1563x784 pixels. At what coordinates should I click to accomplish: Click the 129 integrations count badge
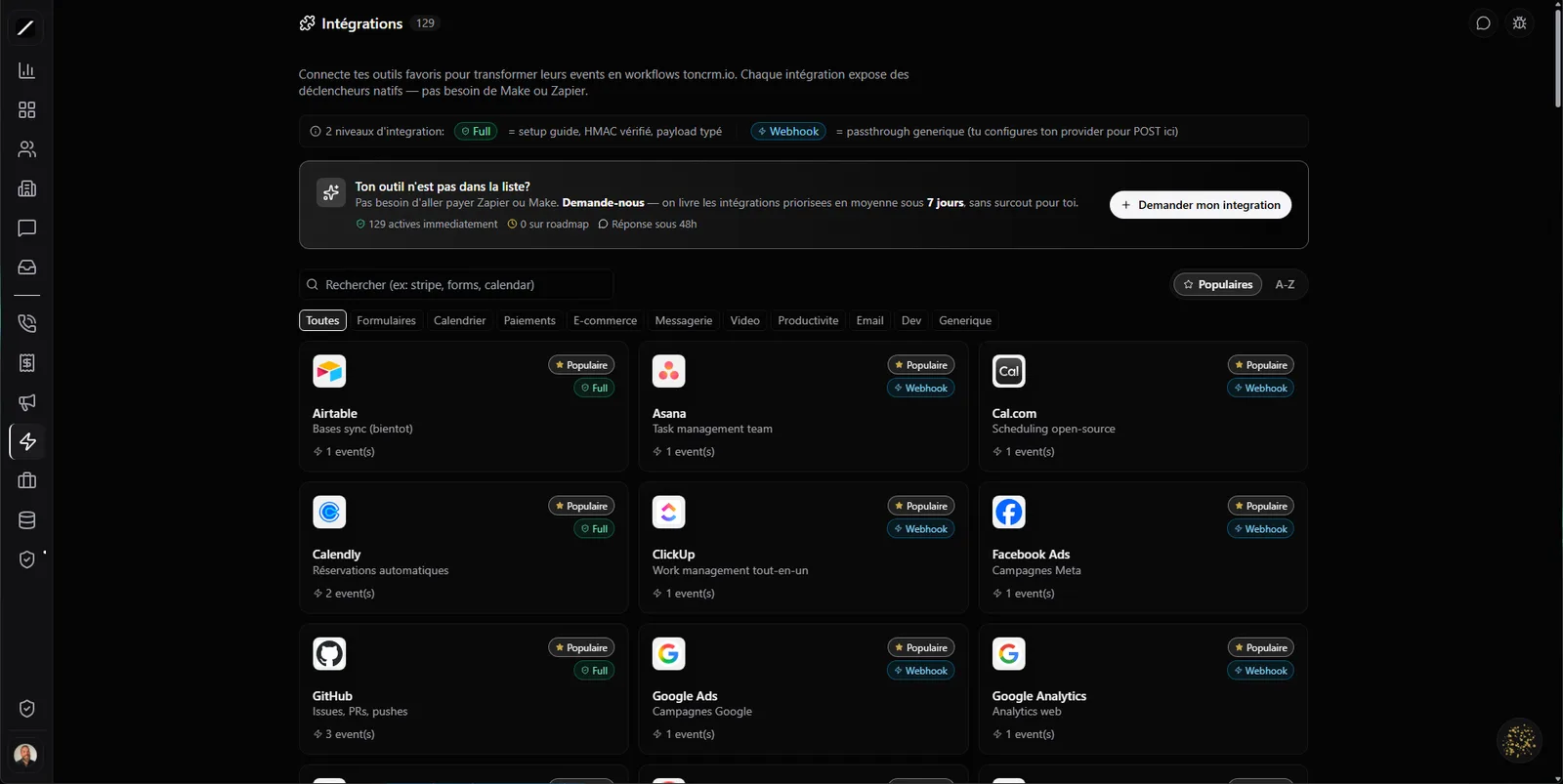point(425,23)
